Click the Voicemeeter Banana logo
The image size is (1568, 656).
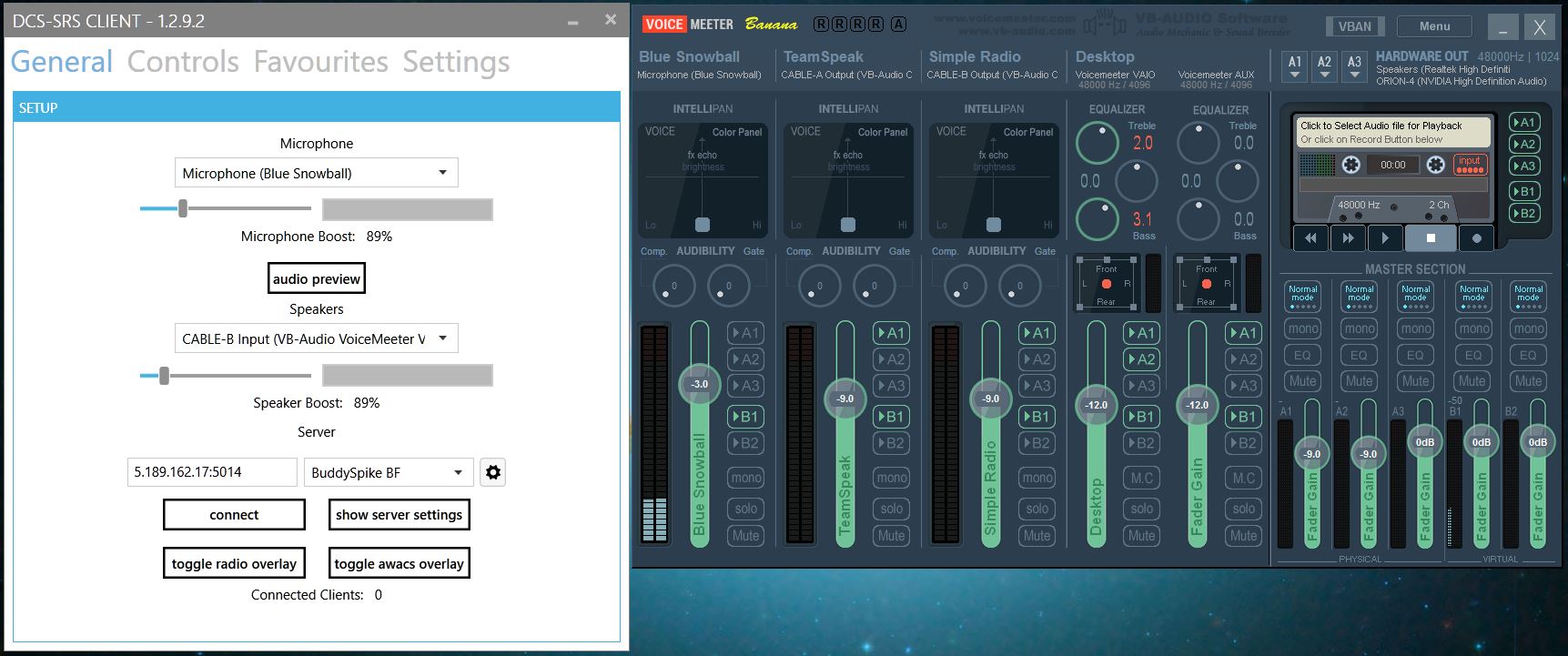click(720, 25)
